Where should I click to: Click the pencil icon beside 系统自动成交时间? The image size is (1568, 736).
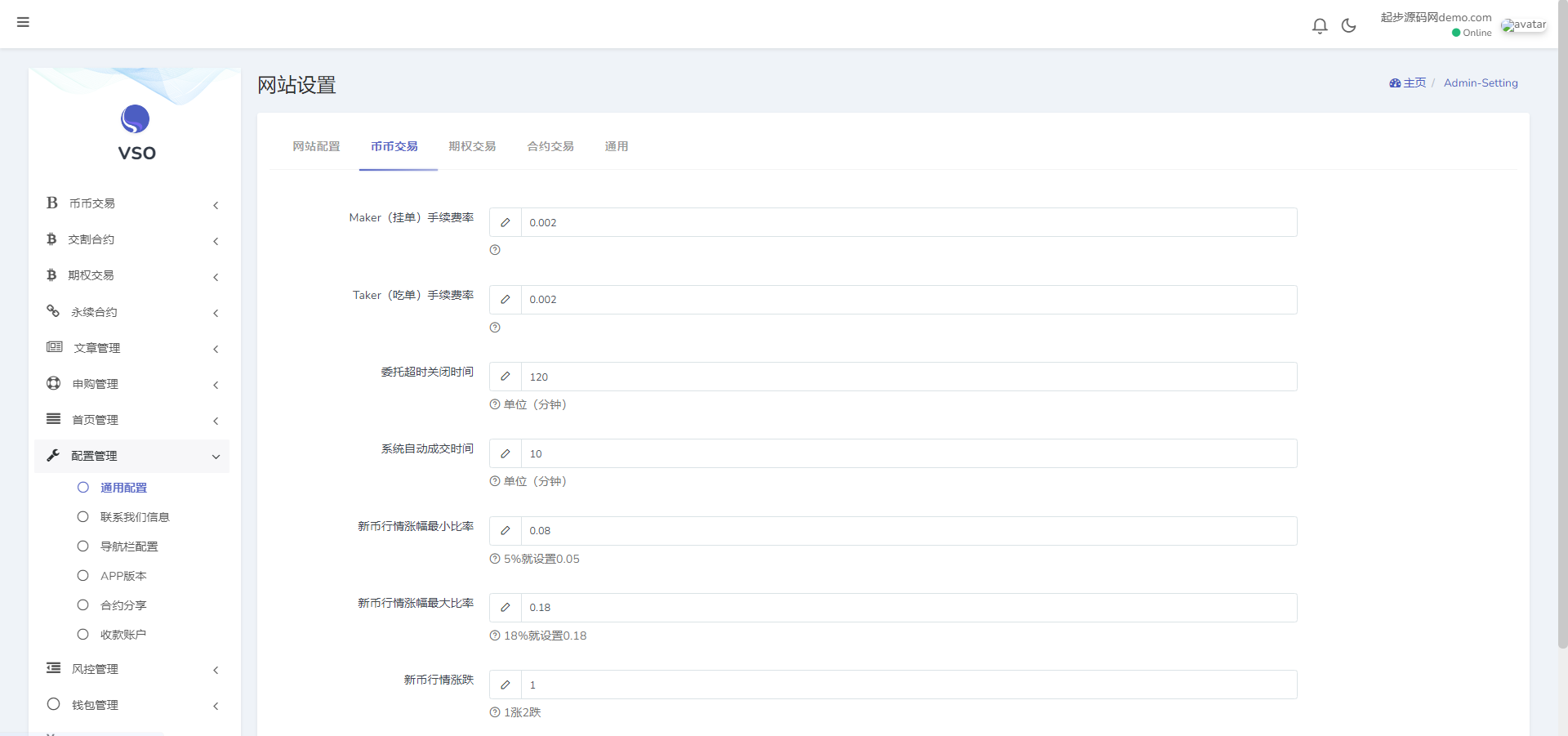click(x=506, y=453)
